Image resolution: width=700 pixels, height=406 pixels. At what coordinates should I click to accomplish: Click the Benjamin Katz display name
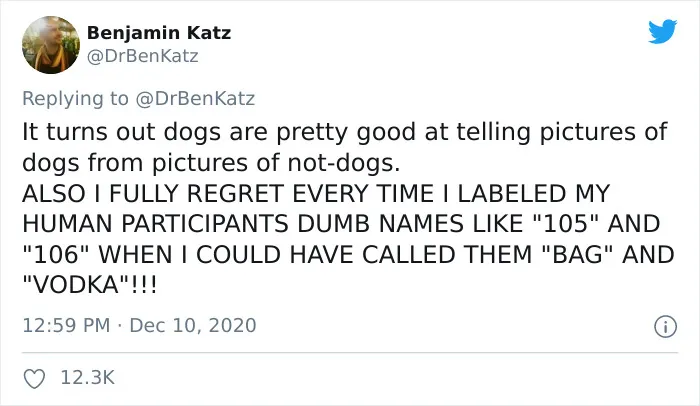159,33
